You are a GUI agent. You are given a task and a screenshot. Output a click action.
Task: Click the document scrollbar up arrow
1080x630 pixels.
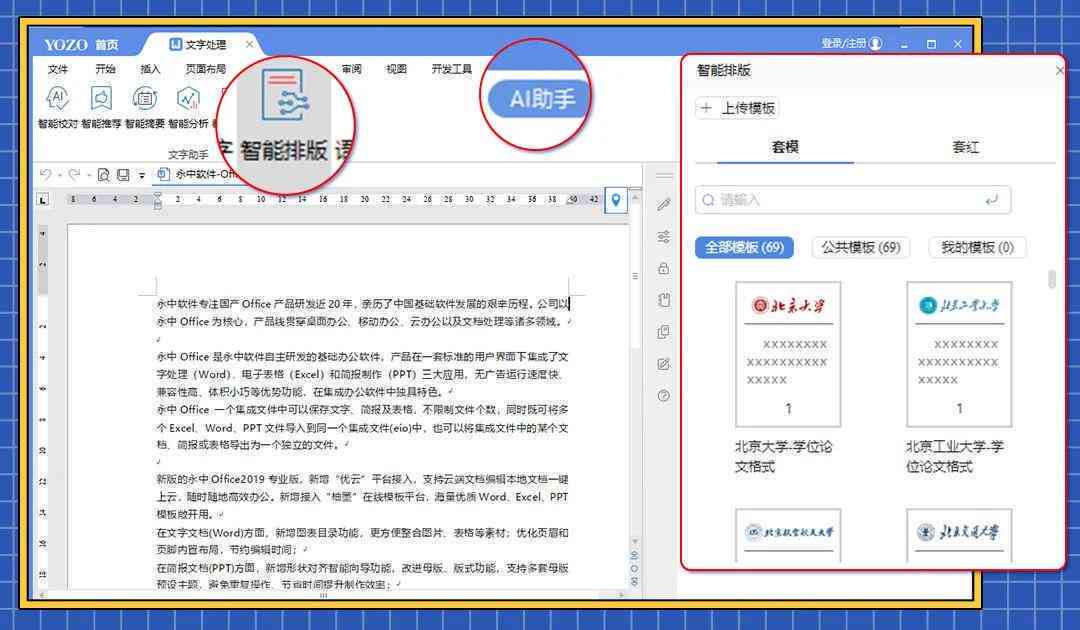(634, 198)
